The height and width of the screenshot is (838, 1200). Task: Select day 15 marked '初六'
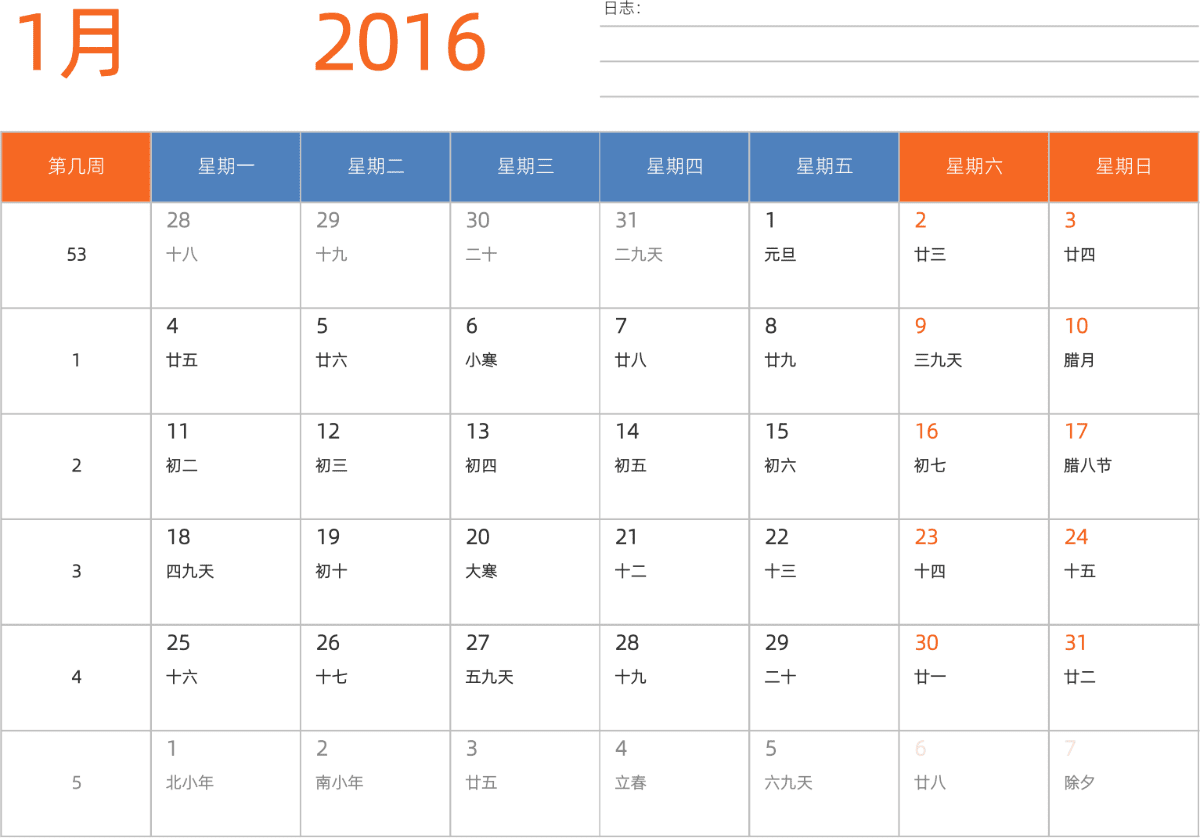point(824,467)
